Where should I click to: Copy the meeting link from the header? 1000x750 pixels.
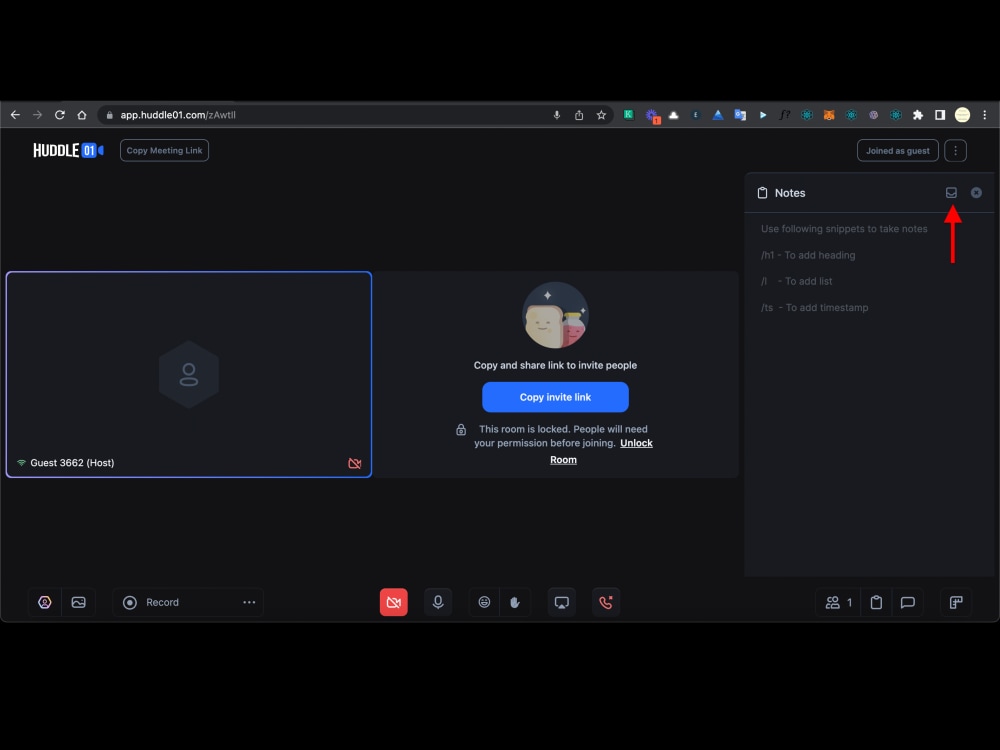tap(164, 151)
